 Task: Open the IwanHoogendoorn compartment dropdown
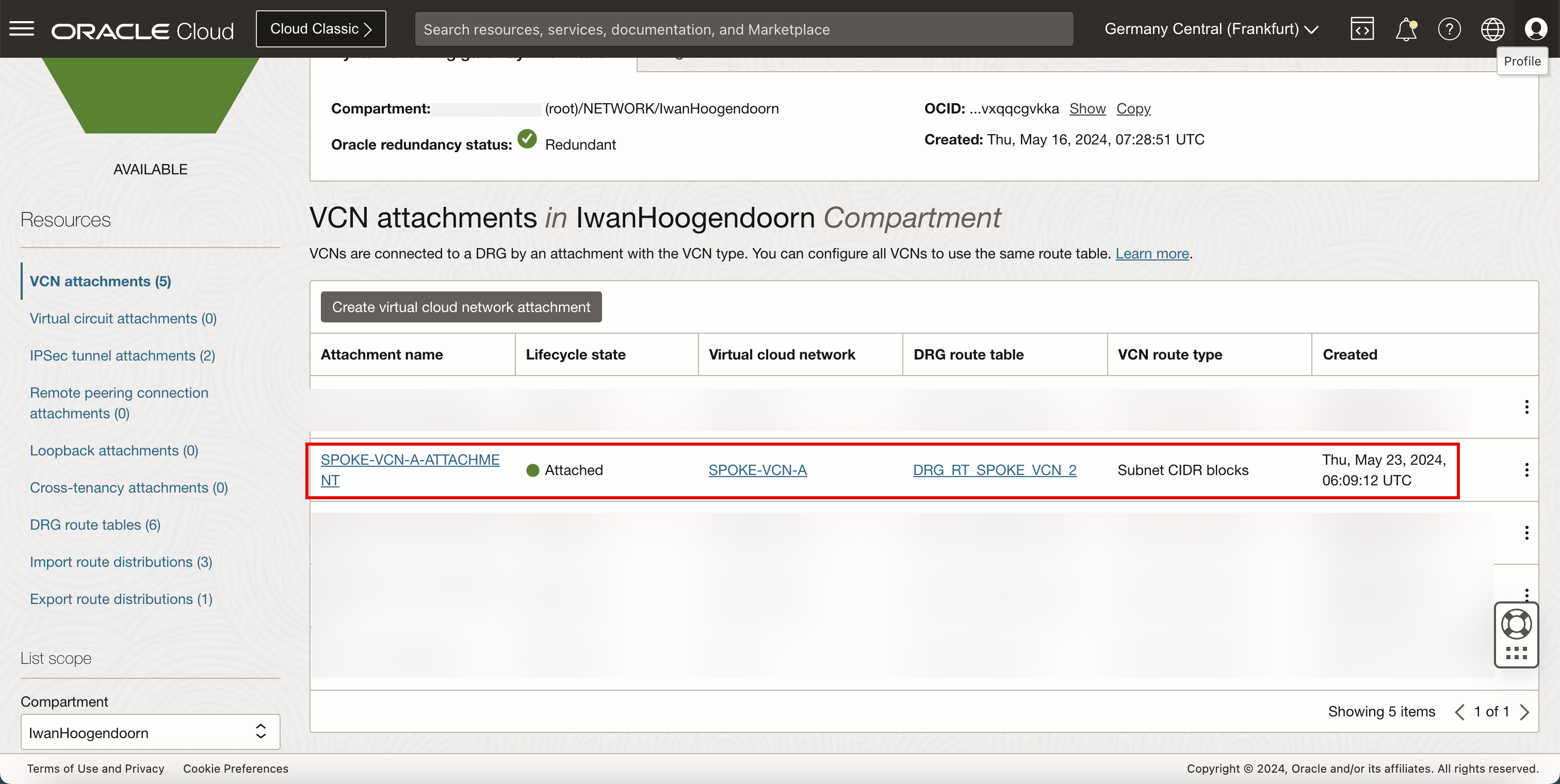tap(150, 732)
